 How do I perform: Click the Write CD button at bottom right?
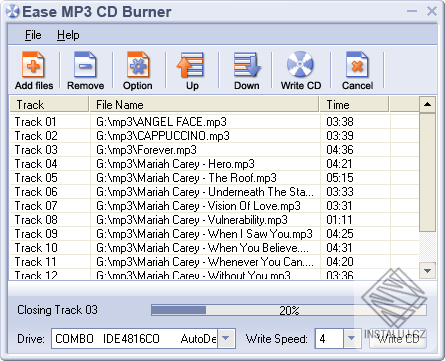398,339
